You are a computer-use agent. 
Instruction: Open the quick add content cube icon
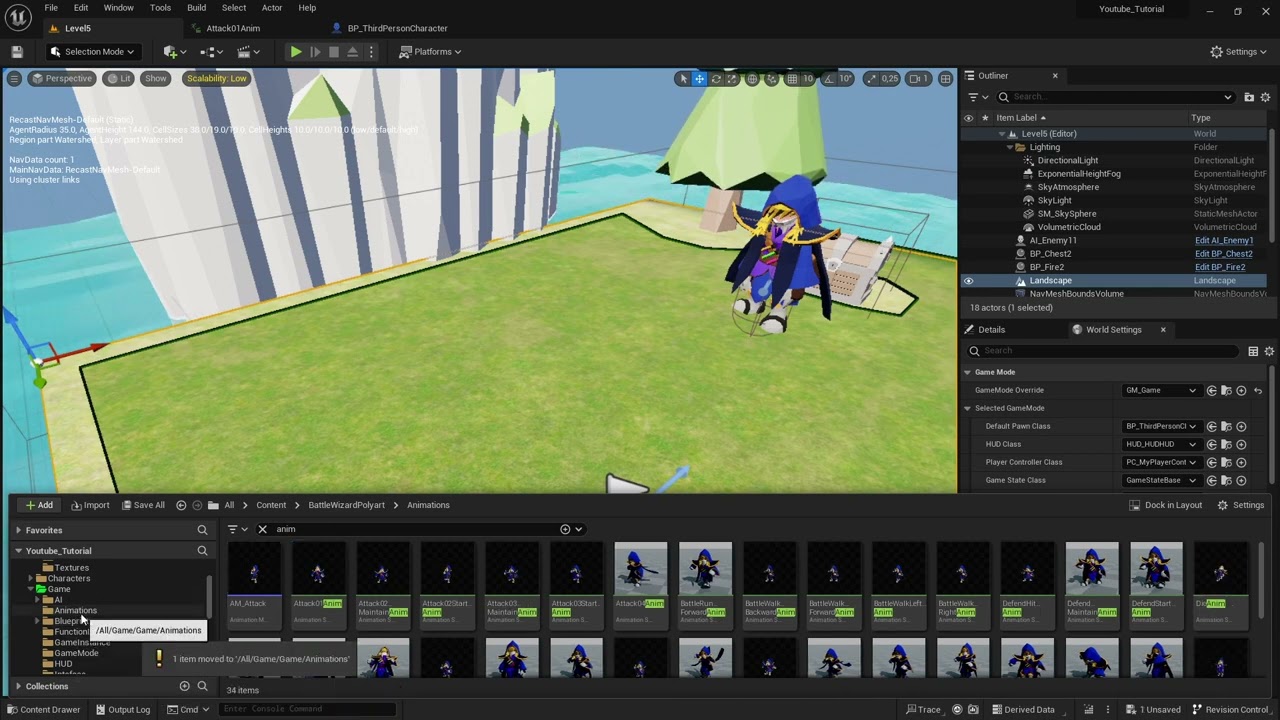coord(174,52)
